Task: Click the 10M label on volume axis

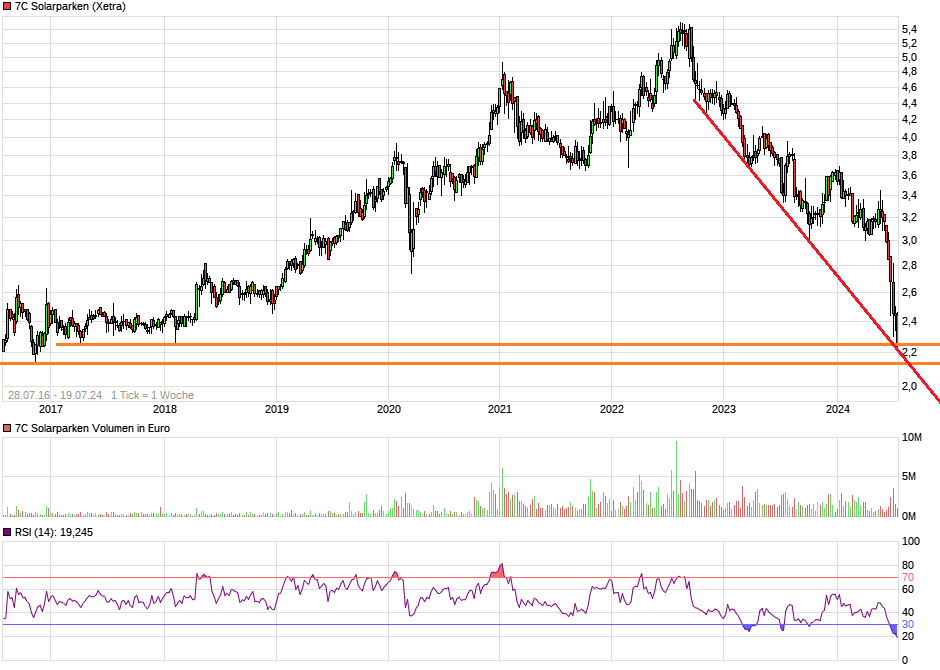Action: click(x=911, y=438)
